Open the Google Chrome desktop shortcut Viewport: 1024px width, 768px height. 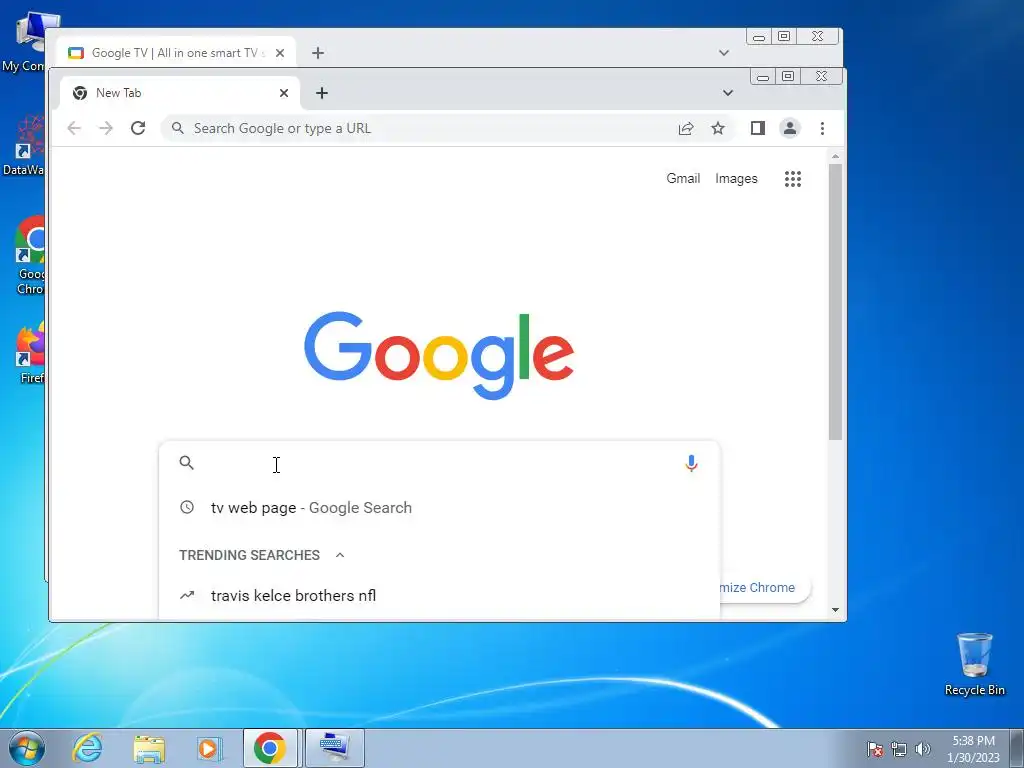click(30, 255)
